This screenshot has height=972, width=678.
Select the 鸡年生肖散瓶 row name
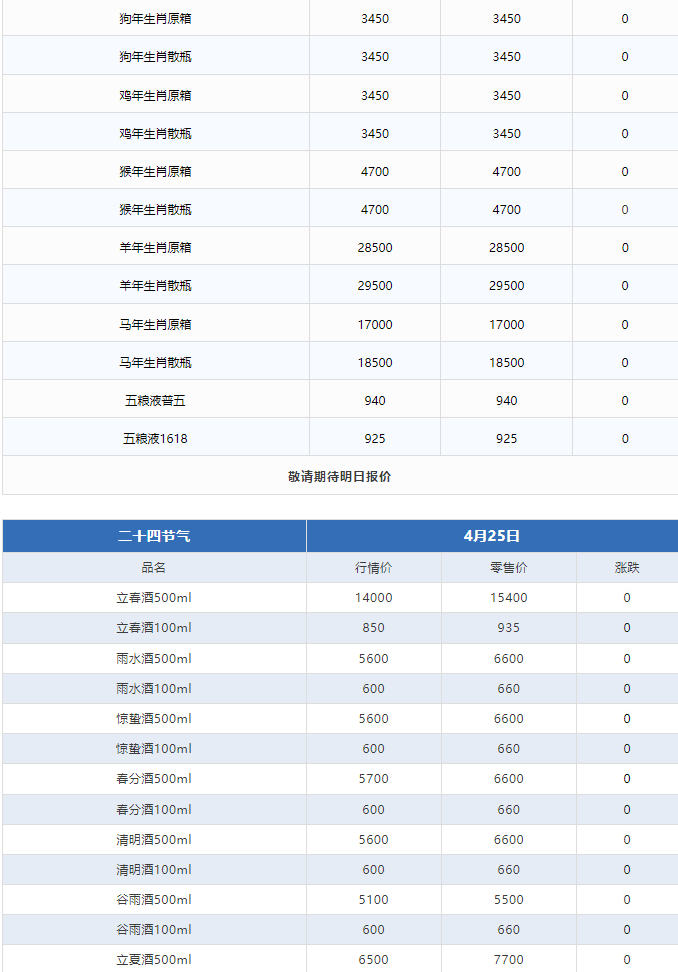tap(155, 133)
